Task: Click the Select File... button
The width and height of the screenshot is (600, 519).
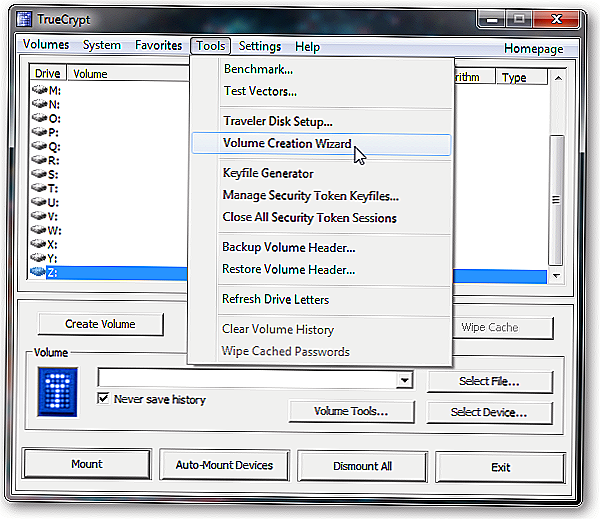Action: coord(490,381)
